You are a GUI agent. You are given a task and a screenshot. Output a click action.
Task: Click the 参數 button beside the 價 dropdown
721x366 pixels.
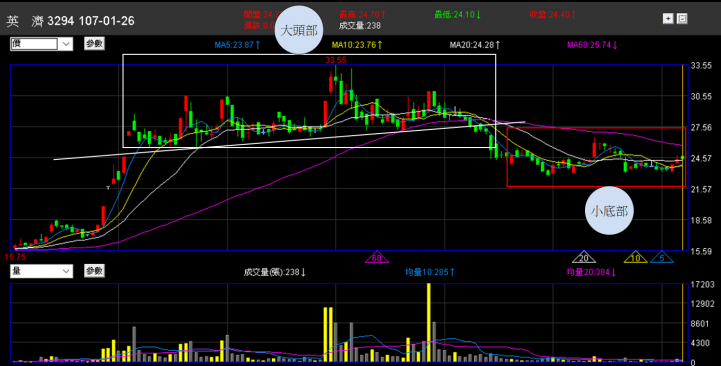tap(94, 44)
